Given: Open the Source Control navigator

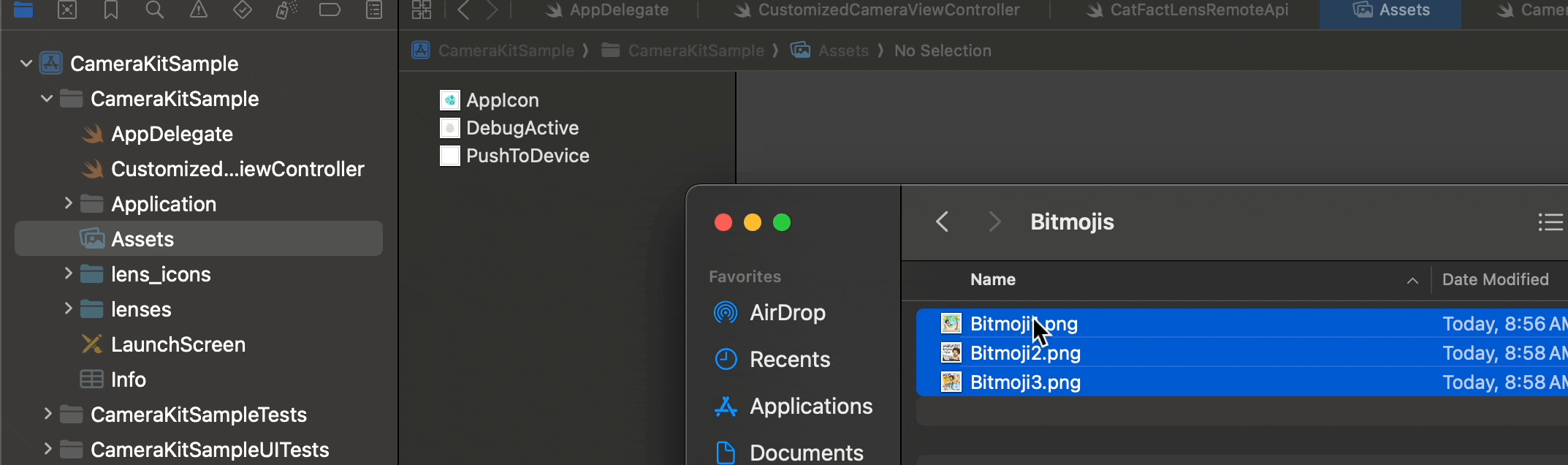Looking at the screenshot, I should coord(67,10).
